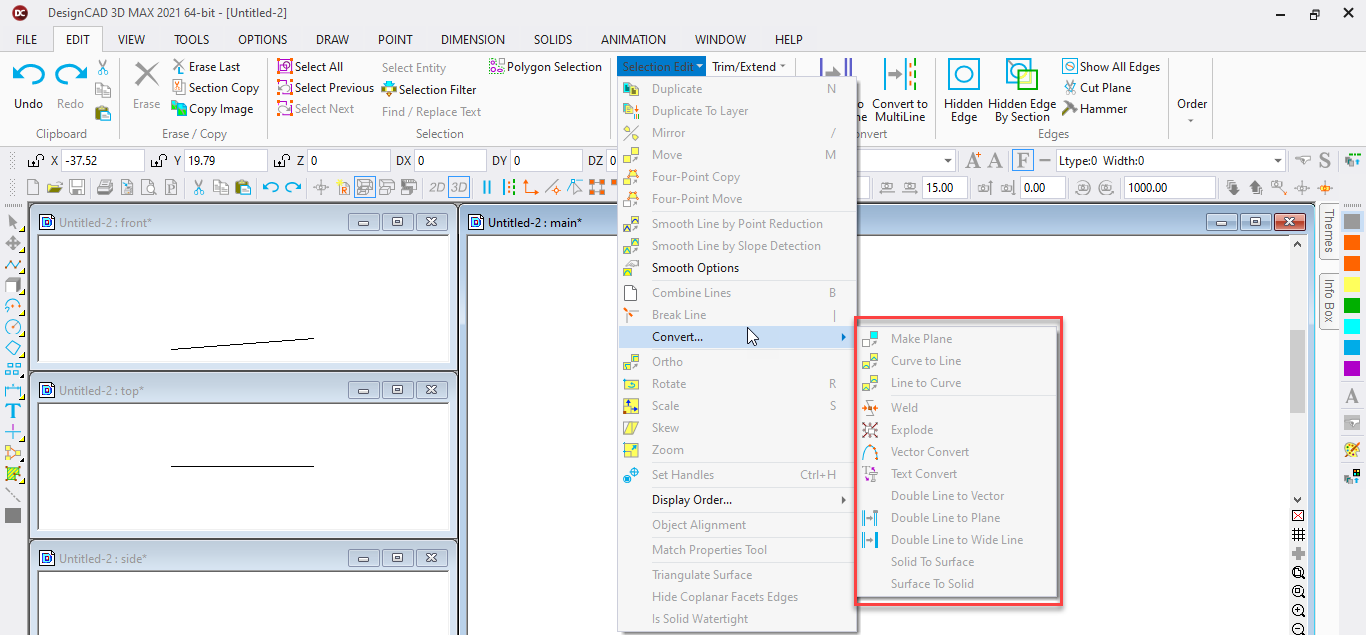This screenshot has width=1366, height=635.
Task: Click the field showing 1000.00
Action: pos(1169,188)
